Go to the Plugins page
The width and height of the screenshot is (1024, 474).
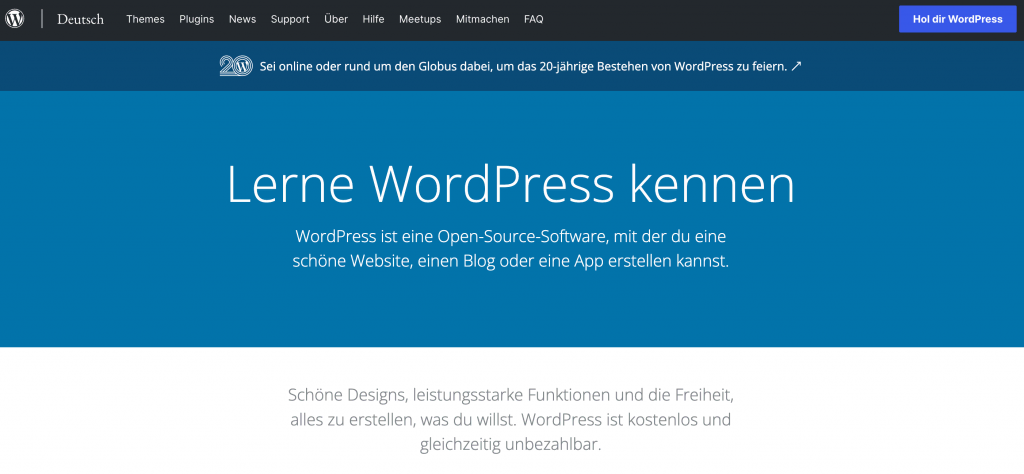tap(197, 19)
